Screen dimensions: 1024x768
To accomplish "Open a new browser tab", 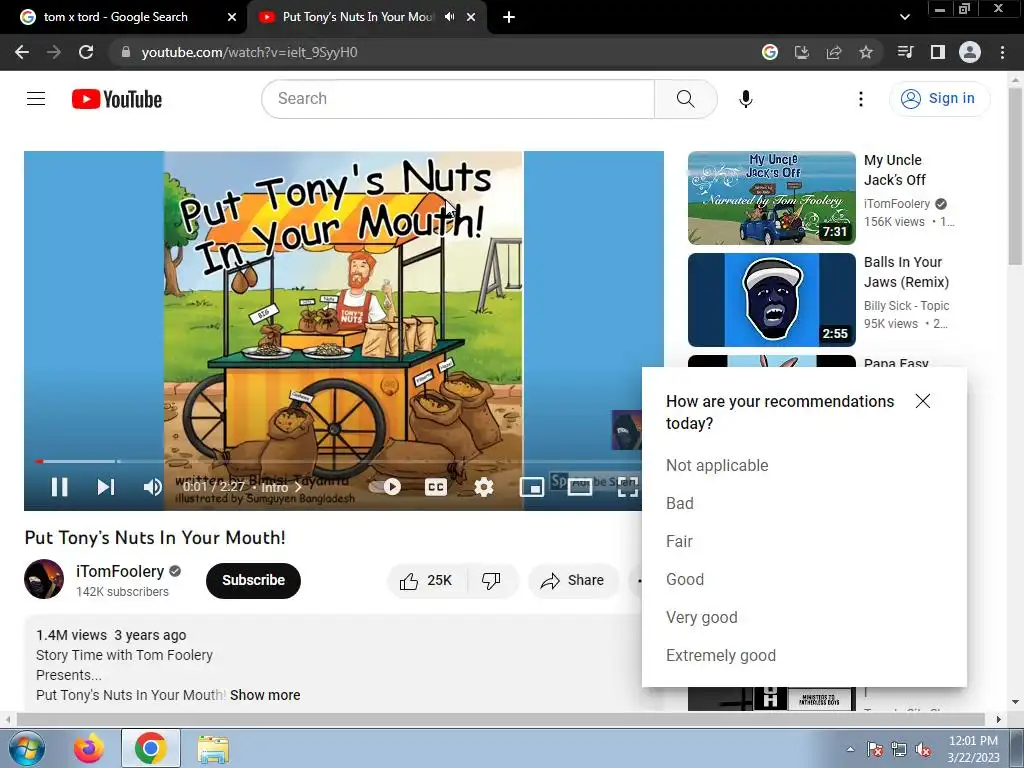I will click(509, 17).
